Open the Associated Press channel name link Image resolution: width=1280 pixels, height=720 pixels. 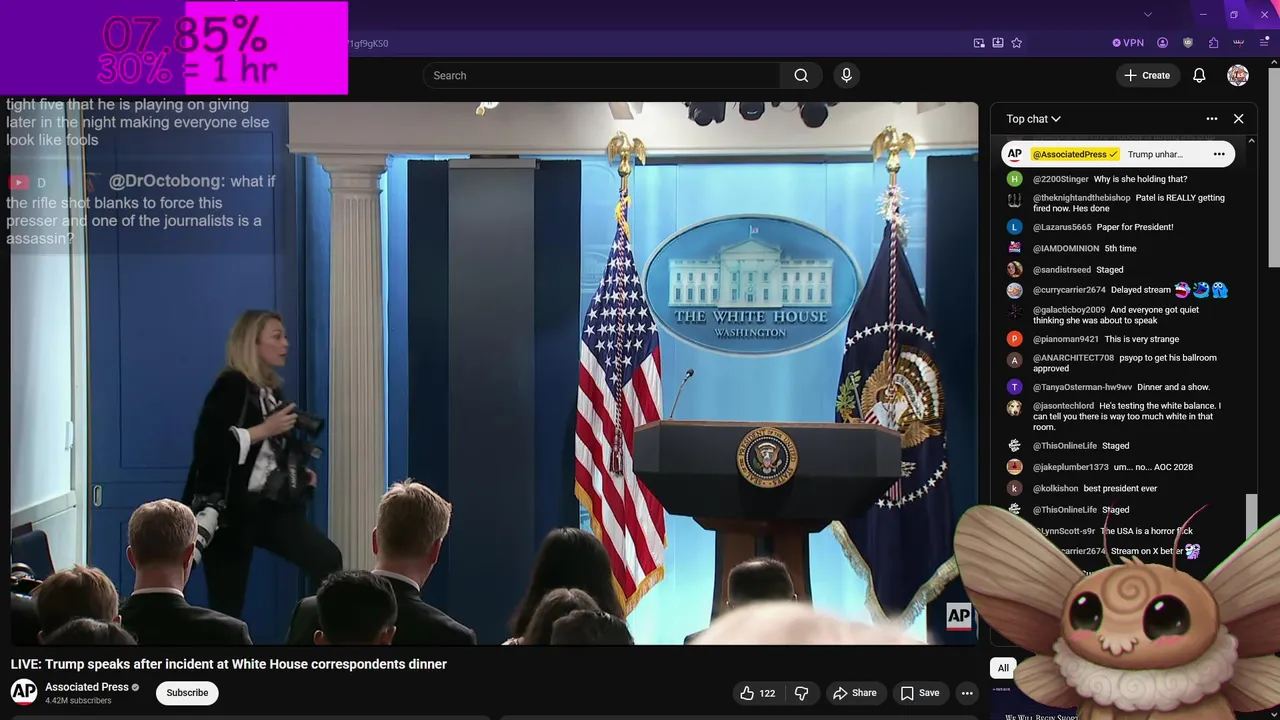tap(87, 687)
